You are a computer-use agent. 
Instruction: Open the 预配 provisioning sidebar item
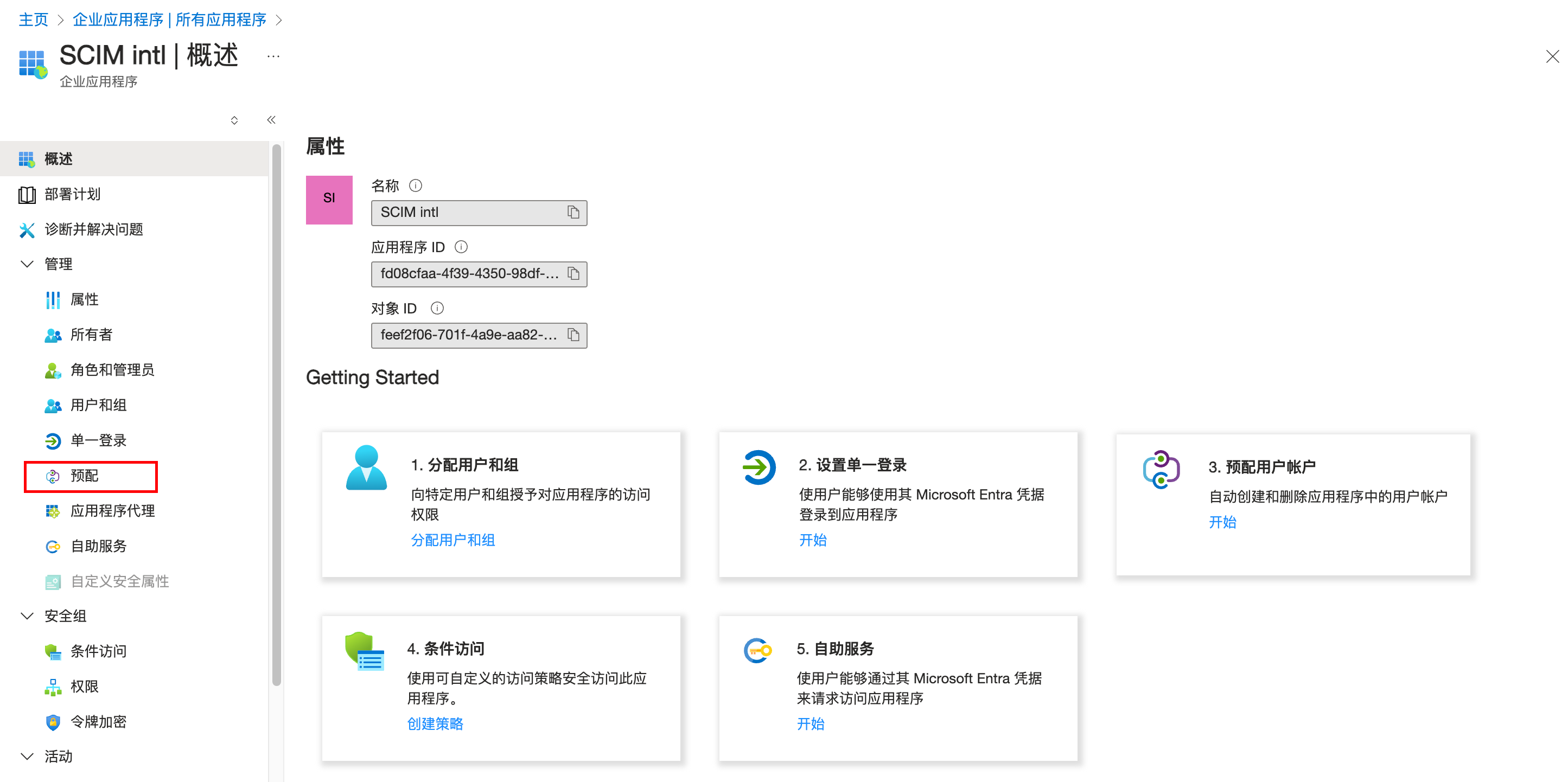85,475
